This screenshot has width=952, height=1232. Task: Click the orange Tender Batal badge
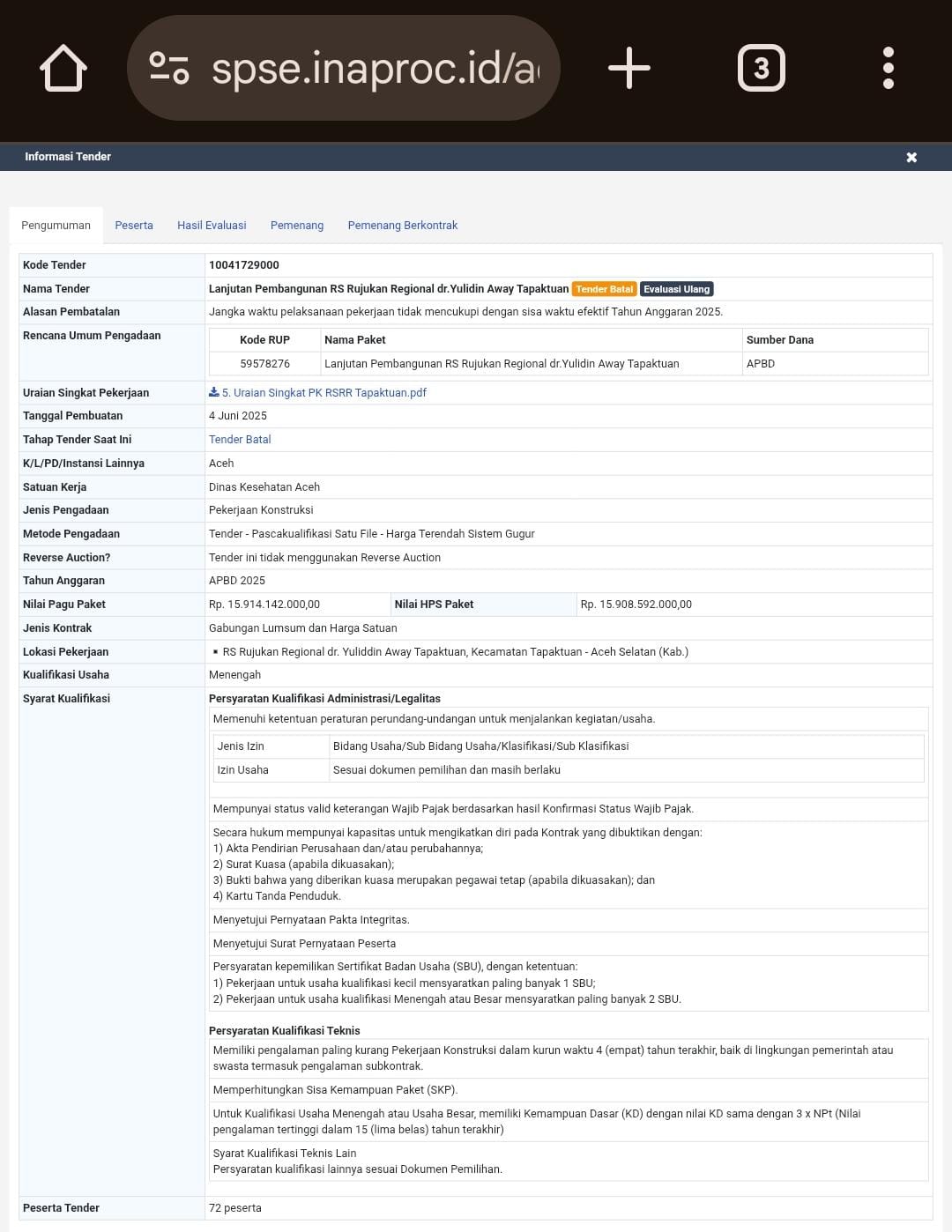[604, 289]
